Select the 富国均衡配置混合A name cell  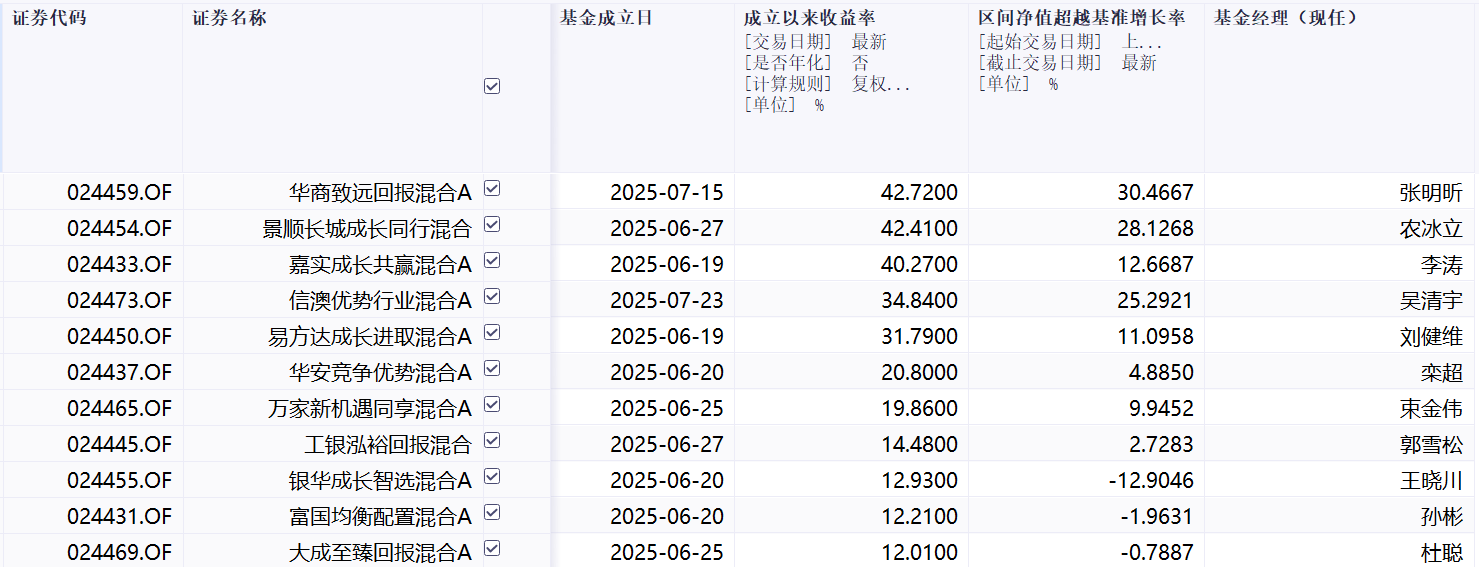click(x=379, y=516)
